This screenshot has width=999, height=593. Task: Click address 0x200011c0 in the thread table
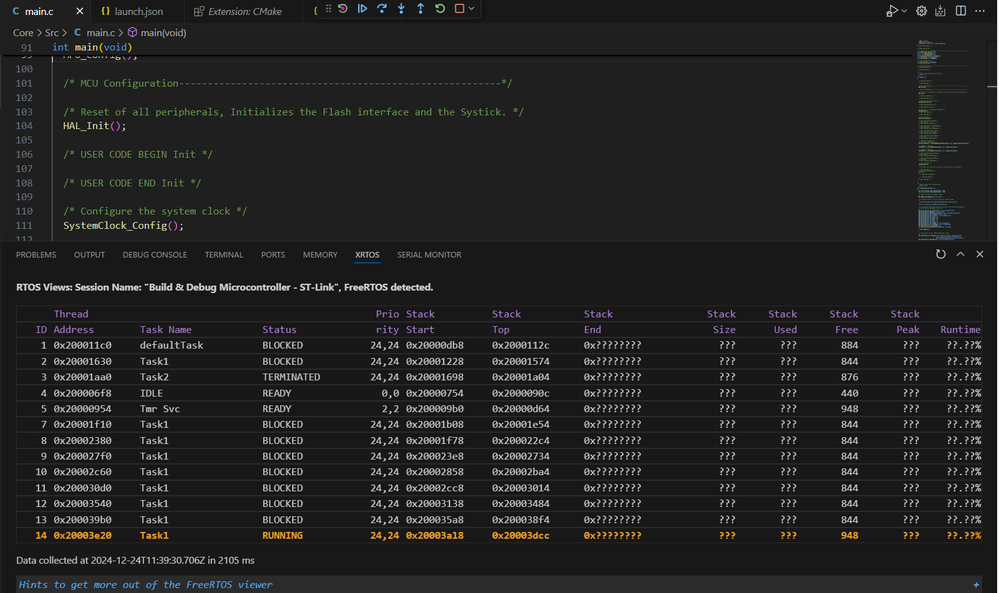(82, 345)
